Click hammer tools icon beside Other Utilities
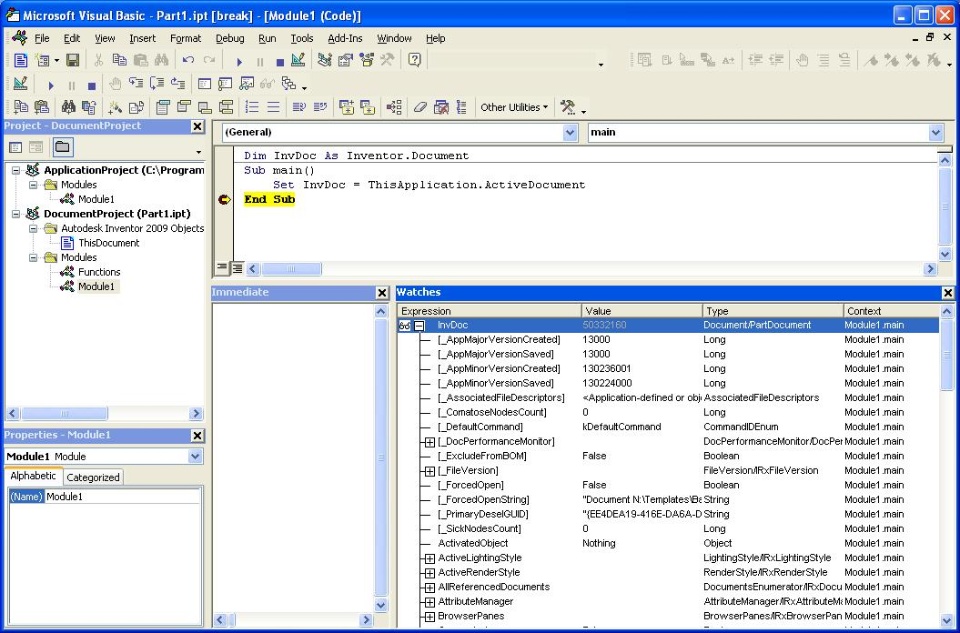The height and width of the screenshot is (633, 960). (x=568, y=107)
